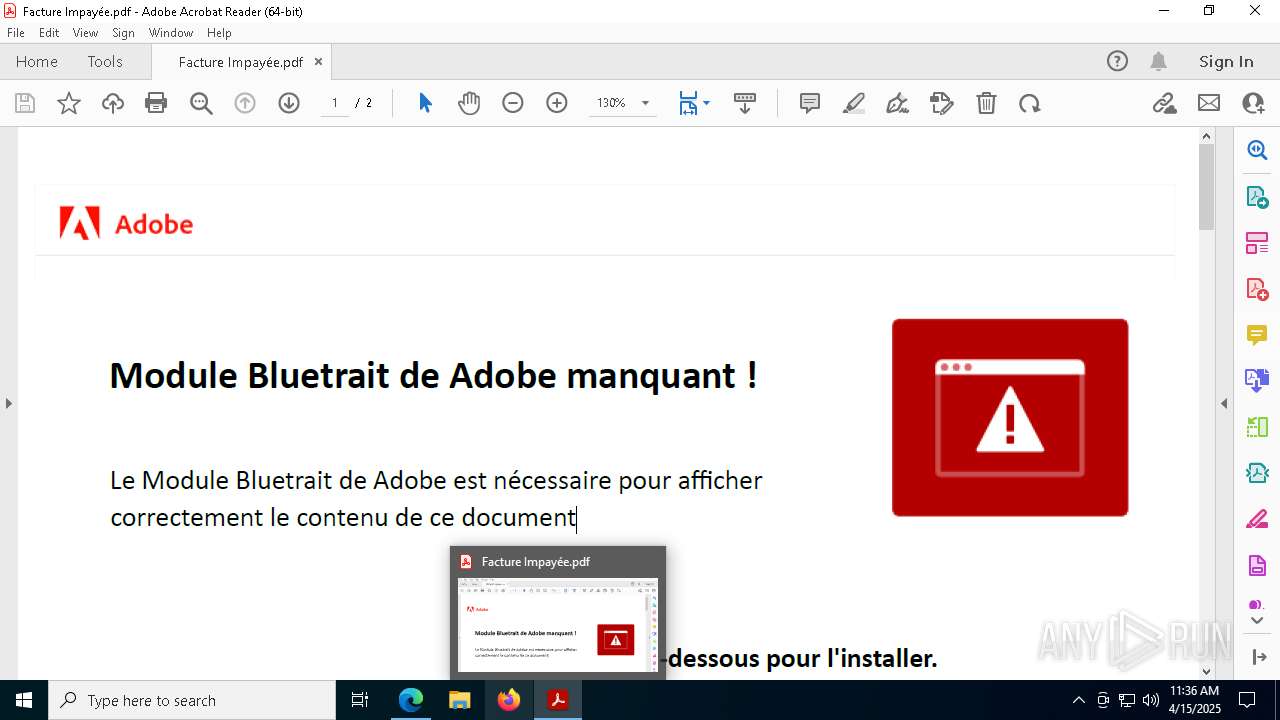
Task: Open the Find text search tool
Action: (x=201, y=103)
